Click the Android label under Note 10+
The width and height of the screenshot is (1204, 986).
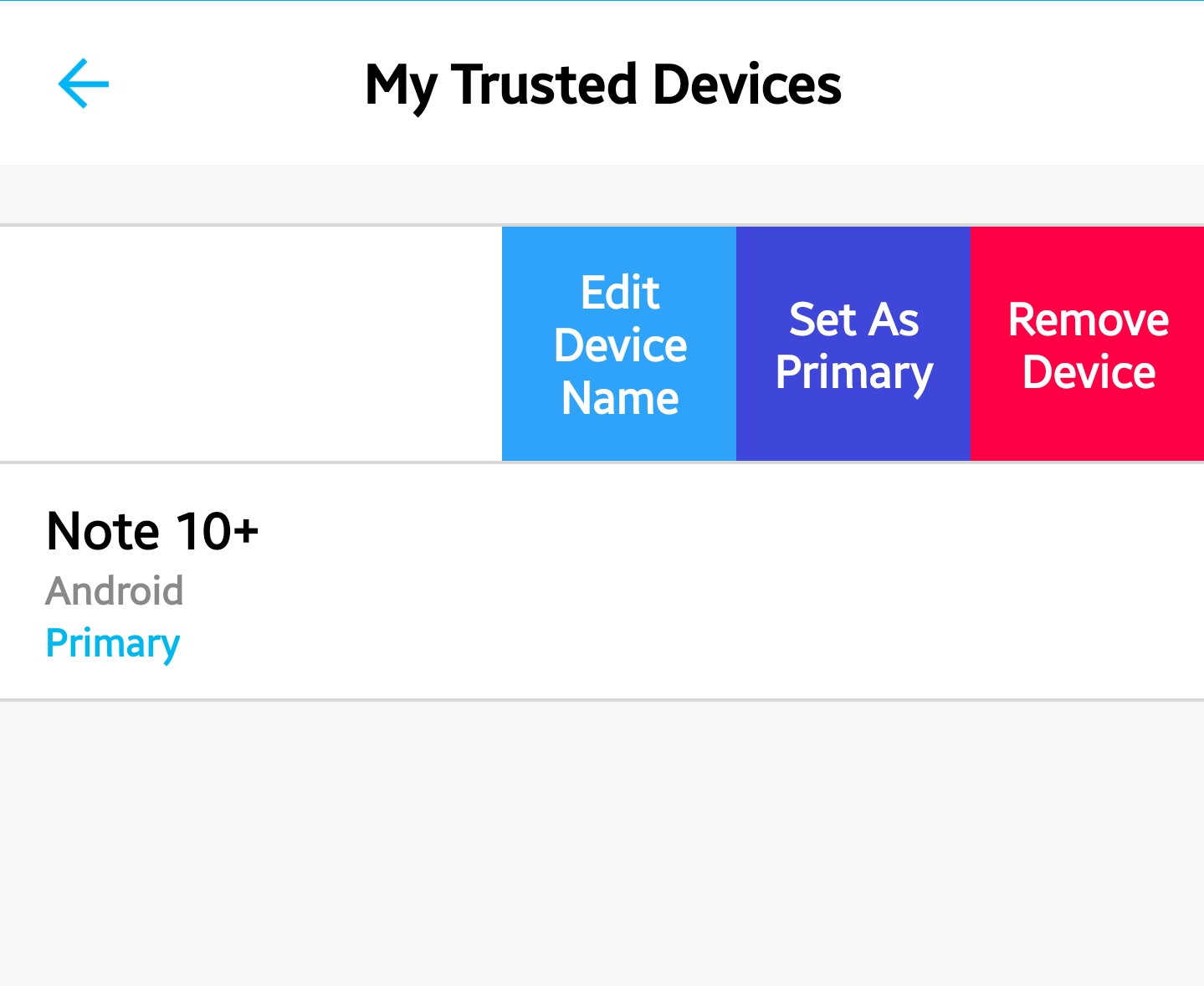(115, 591)
